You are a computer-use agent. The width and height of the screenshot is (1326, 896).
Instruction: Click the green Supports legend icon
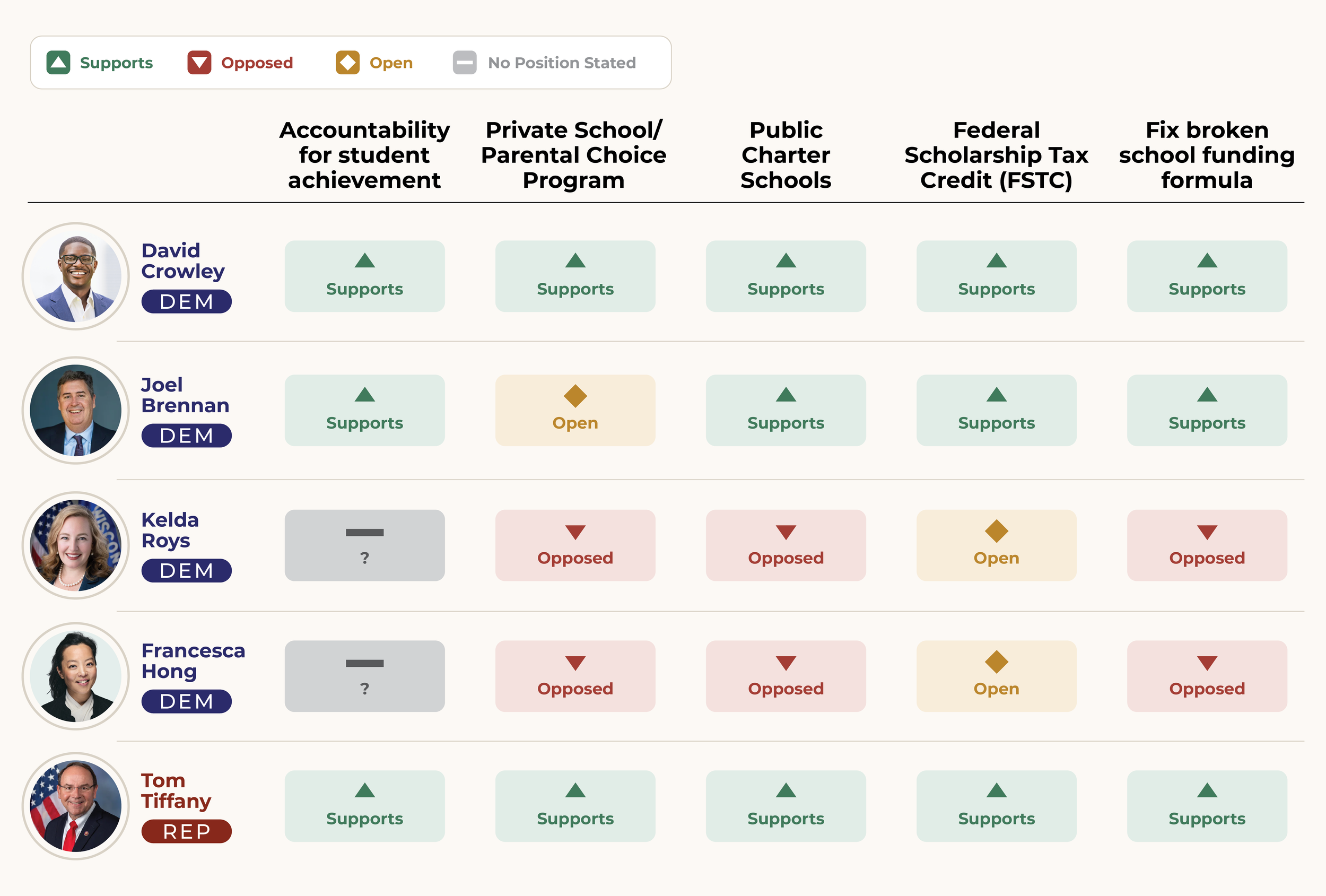pos(58,62)
